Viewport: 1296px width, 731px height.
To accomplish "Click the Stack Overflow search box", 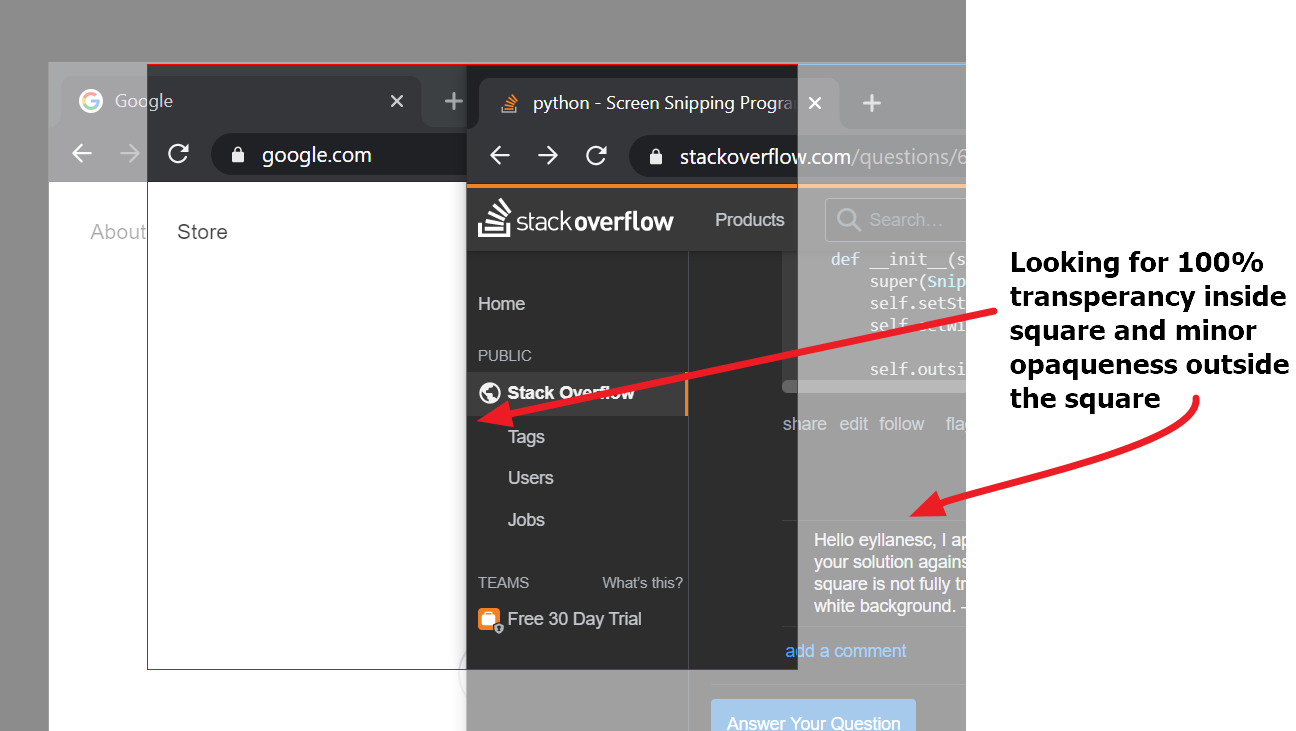I will tap(896, 220).
